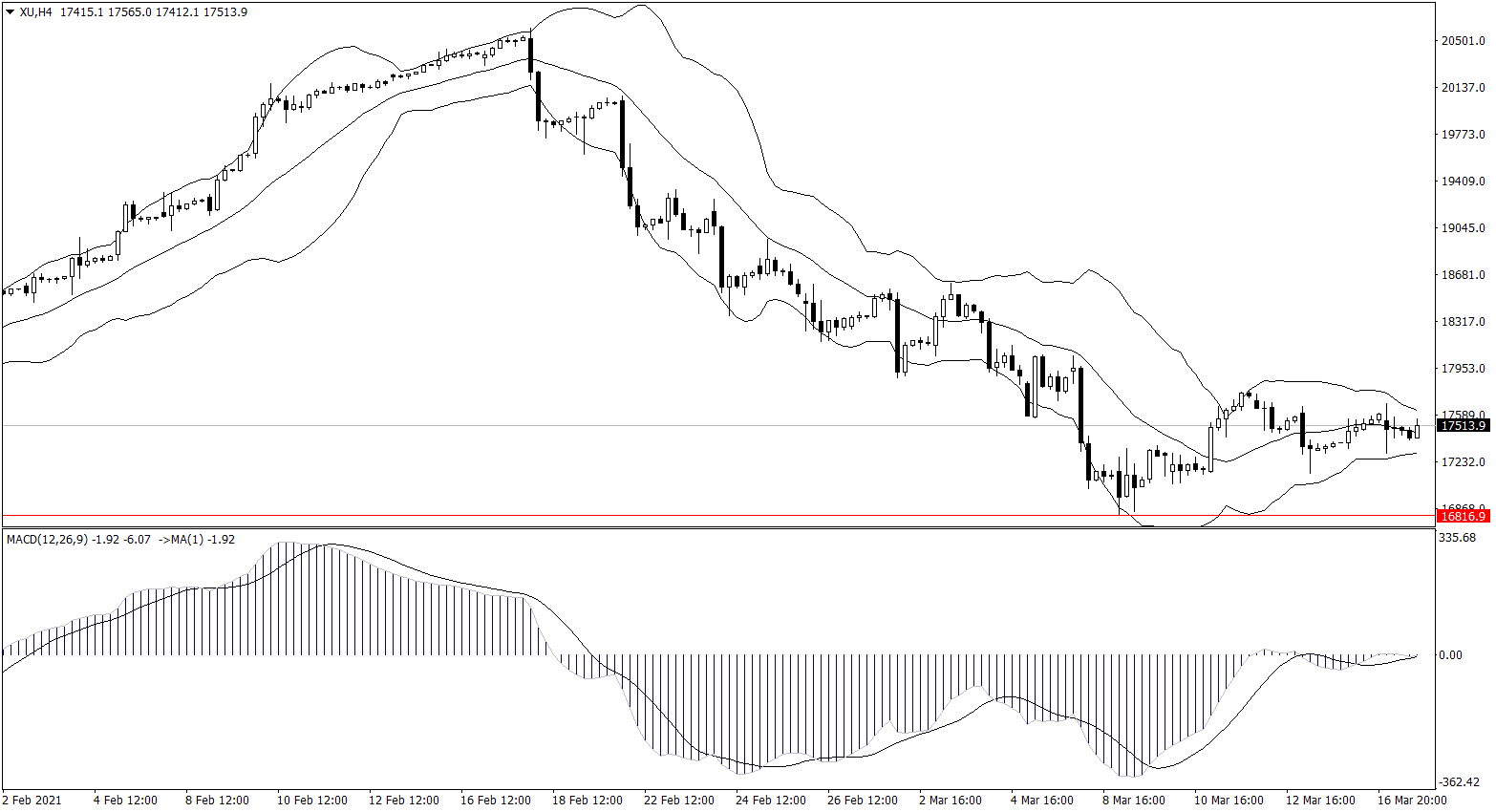The height and width of the screenshot is (812, 1496).
Task: Click the 2 Mar 16:00 time axis label
Action: [950, 801]
